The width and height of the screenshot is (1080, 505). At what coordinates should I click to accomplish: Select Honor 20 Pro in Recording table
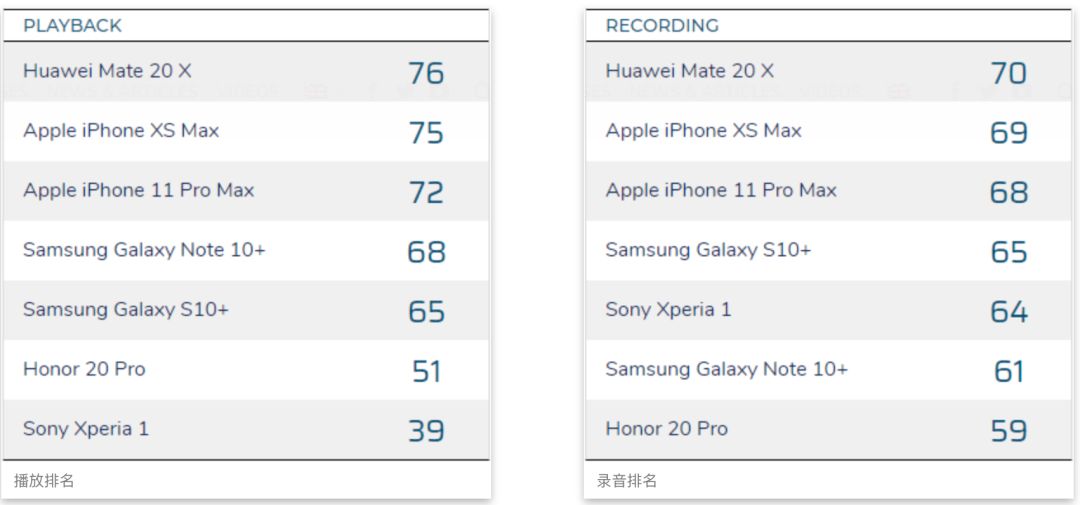click(x=666, y=429)
